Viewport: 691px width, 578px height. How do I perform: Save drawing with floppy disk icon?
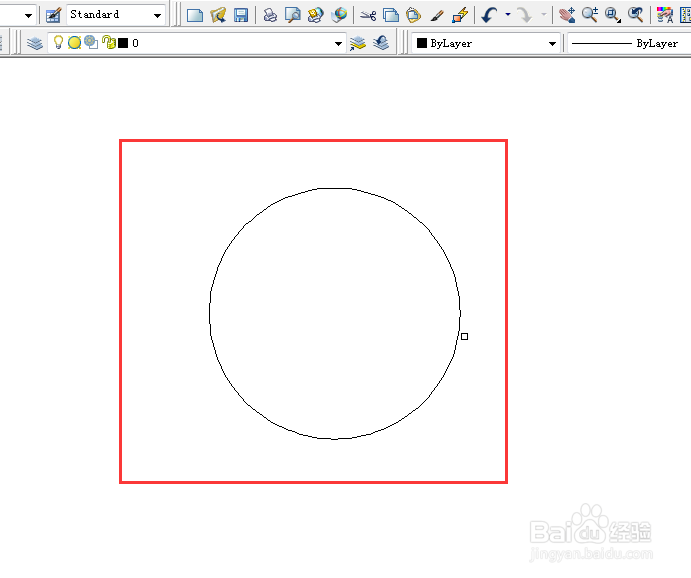tap(241, 15)
